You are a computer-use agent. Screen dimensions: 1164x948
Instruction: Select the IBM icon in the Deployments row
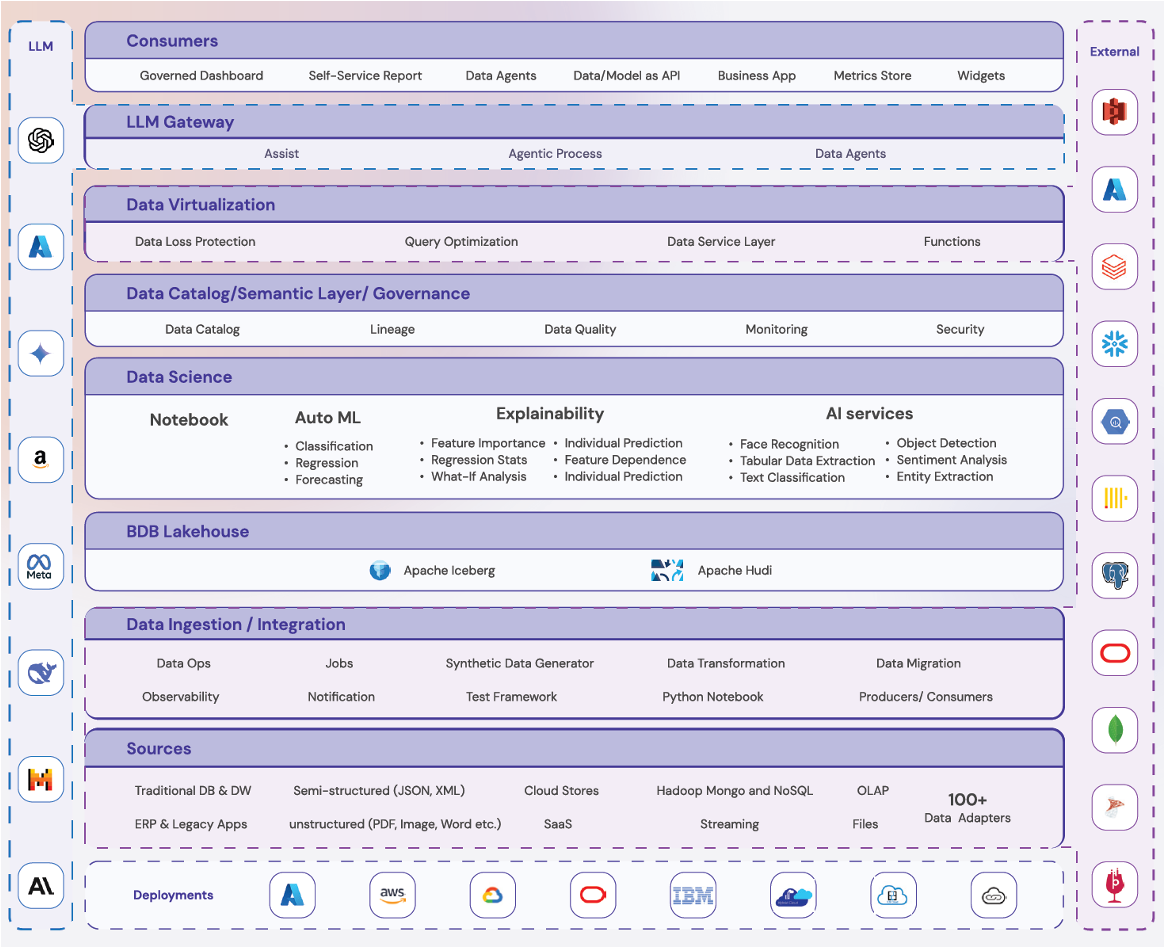[x=693, y=895]
